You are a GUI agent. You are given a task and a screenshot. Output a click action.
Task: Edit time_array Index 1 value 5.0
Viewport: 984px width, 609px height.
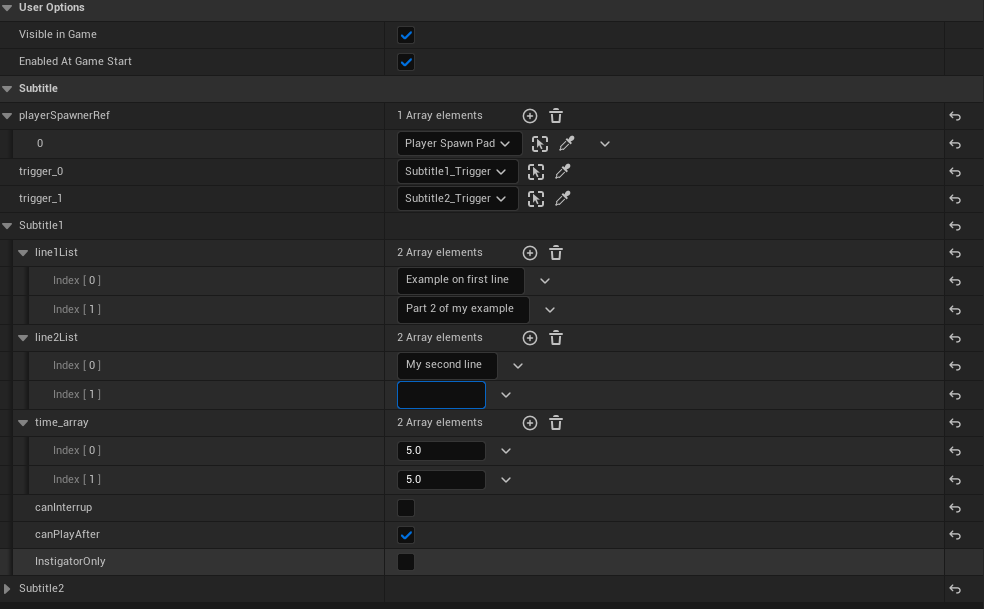[441, 480]
